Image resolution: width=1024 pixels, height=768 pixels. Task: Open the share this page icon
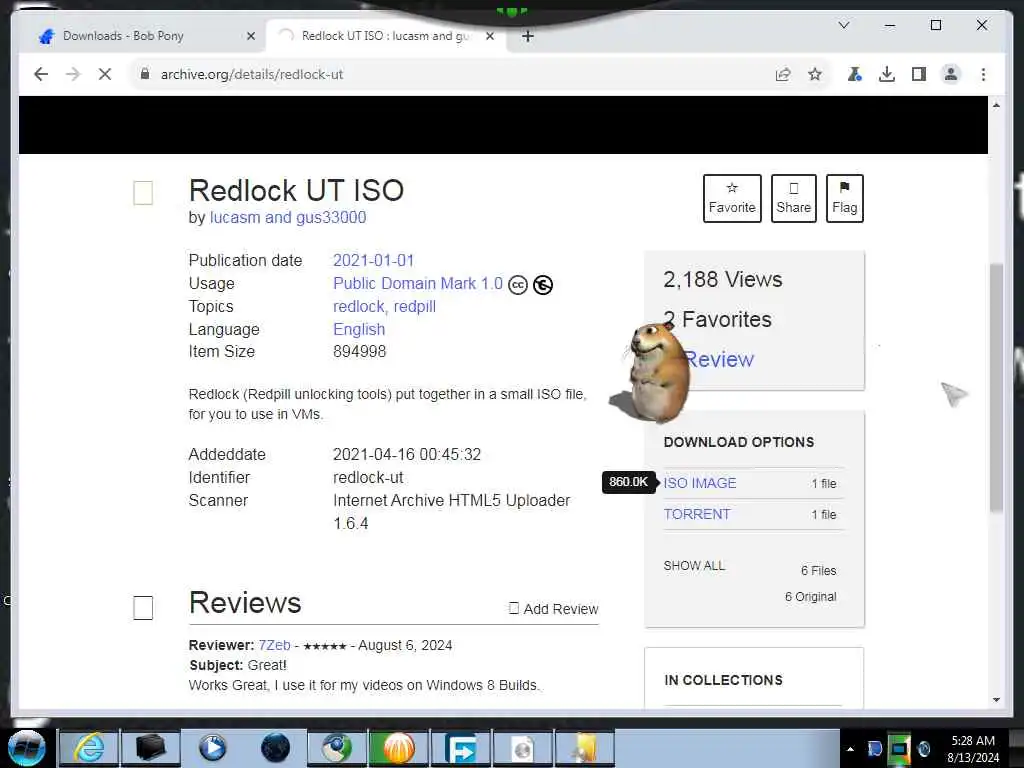[x=783, y=74]
